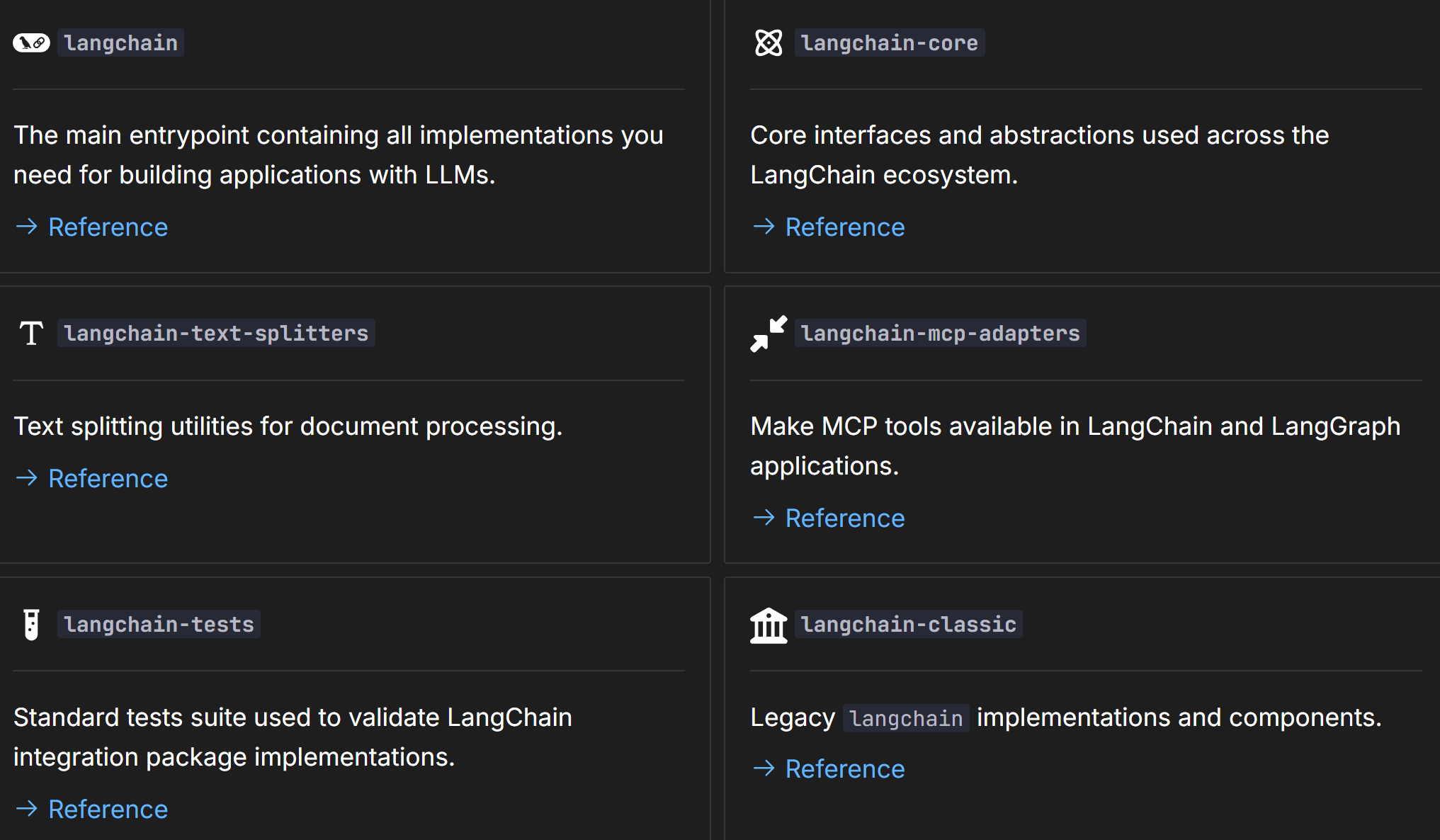Click the T icon for text-splitters

(31, 333)
